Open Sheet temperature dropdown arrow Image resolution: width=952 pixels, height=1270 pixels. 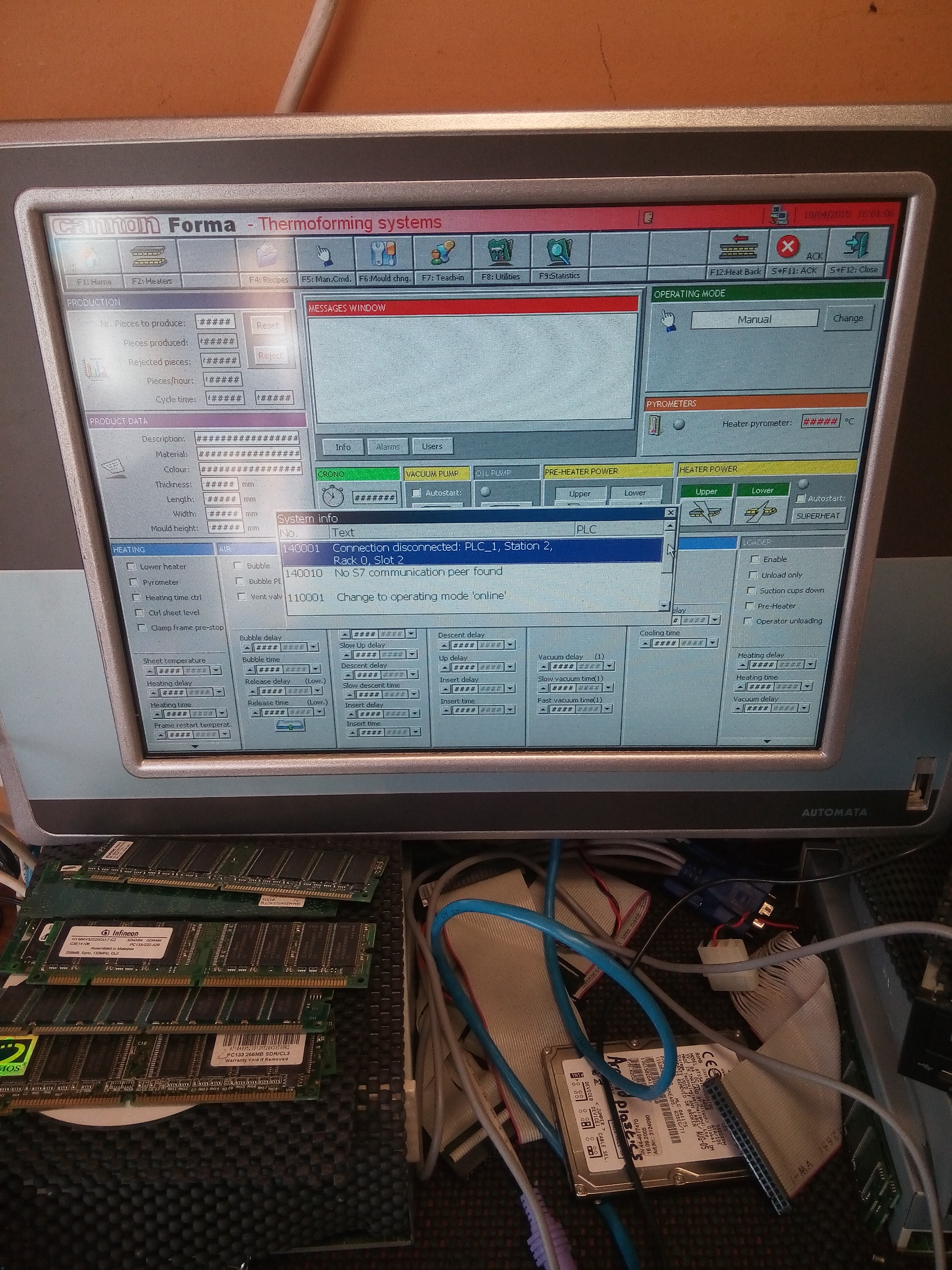(216, 670)
